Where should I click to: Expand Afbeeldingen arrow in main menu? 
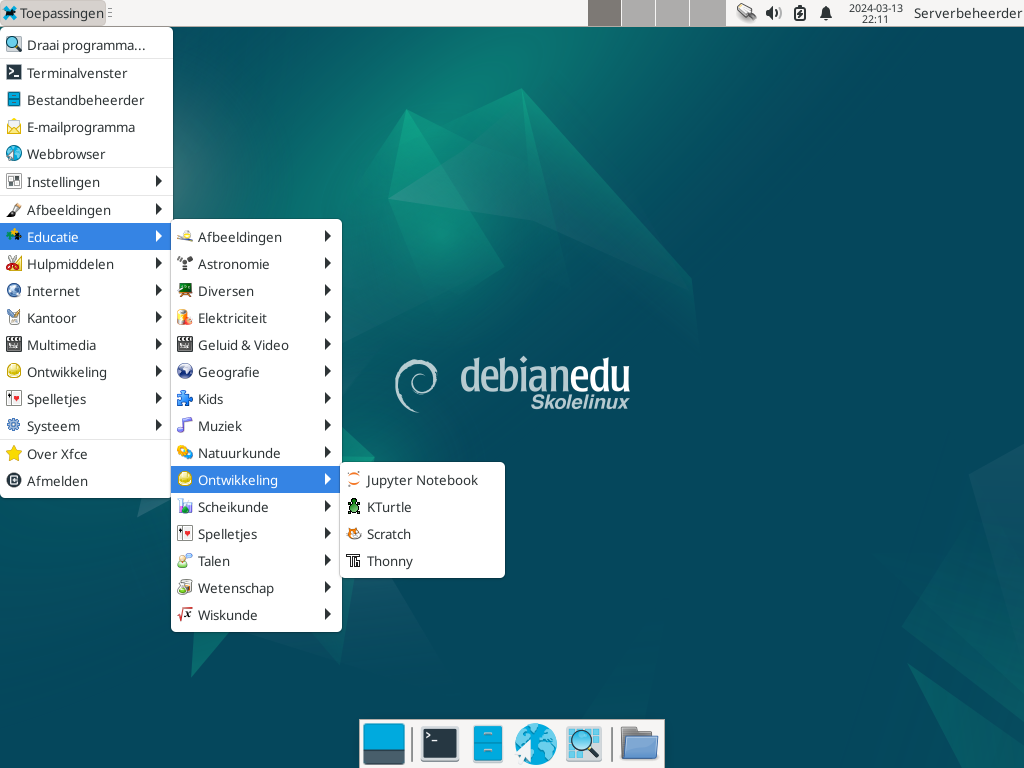click(159, 210)
